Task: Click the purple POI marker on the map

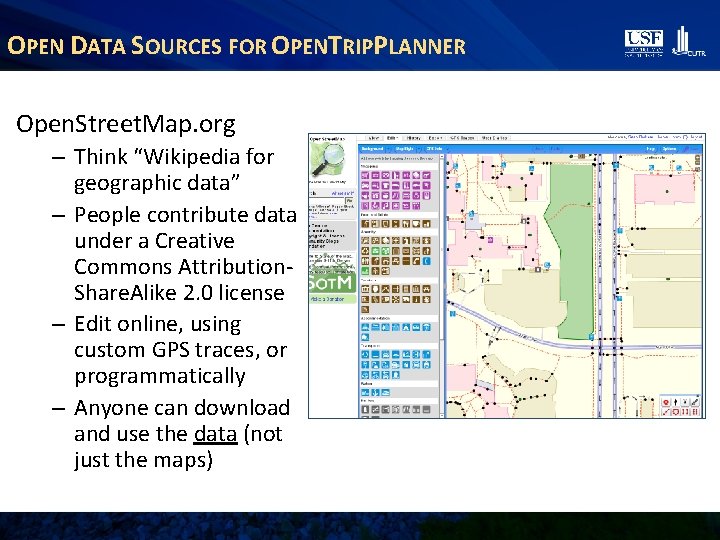Action: coord(490,240)
